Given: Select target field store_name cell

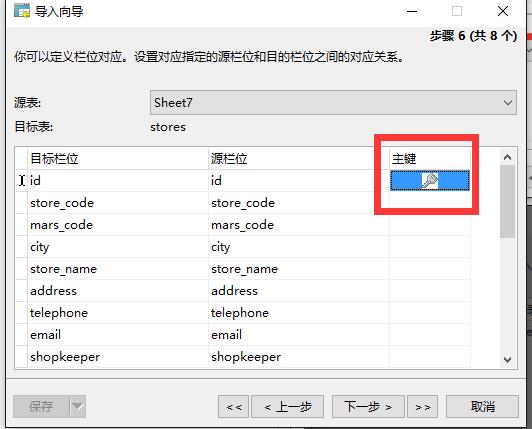Looking at the screenshot, I should point(118,269).
